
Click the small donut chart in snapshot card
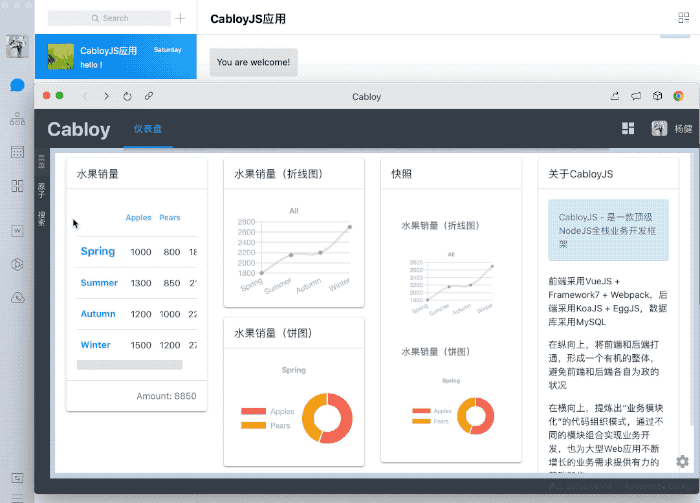pos(475,416)
